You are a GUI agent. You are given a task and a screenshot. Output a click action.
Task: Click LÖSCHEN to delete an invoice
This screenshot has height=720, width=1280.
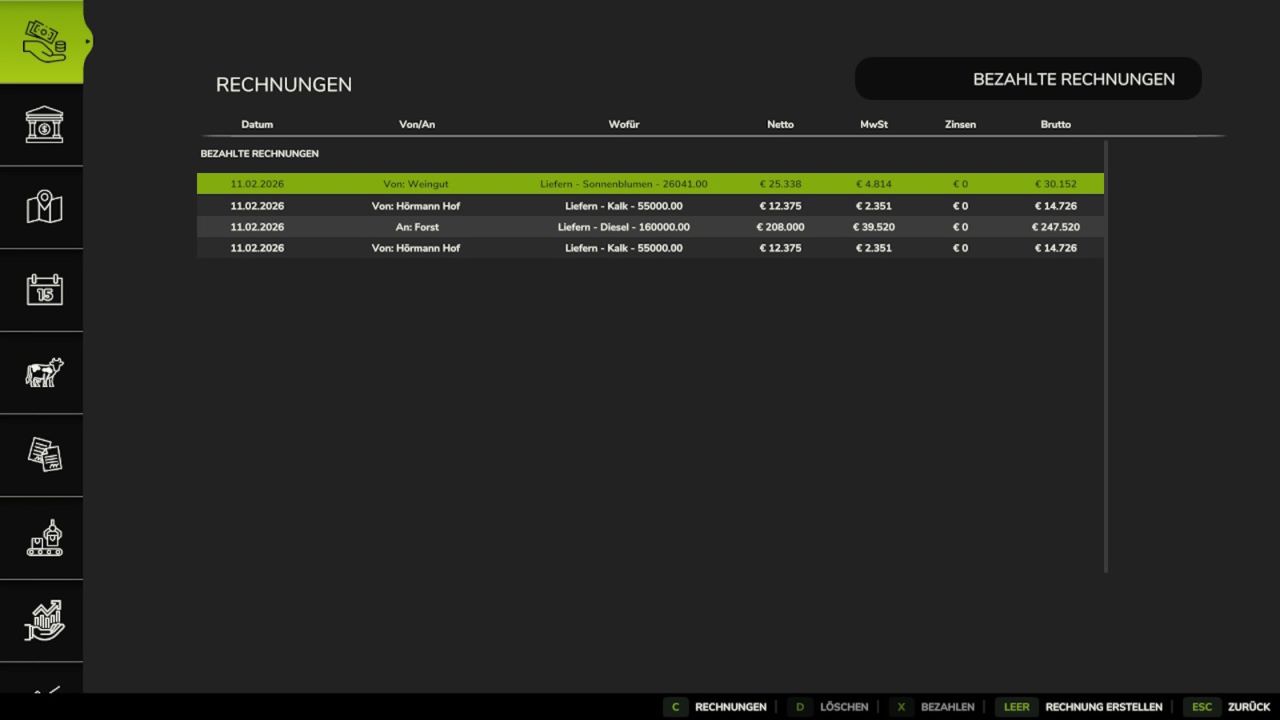pyautogui.click(x=843, y=706)
